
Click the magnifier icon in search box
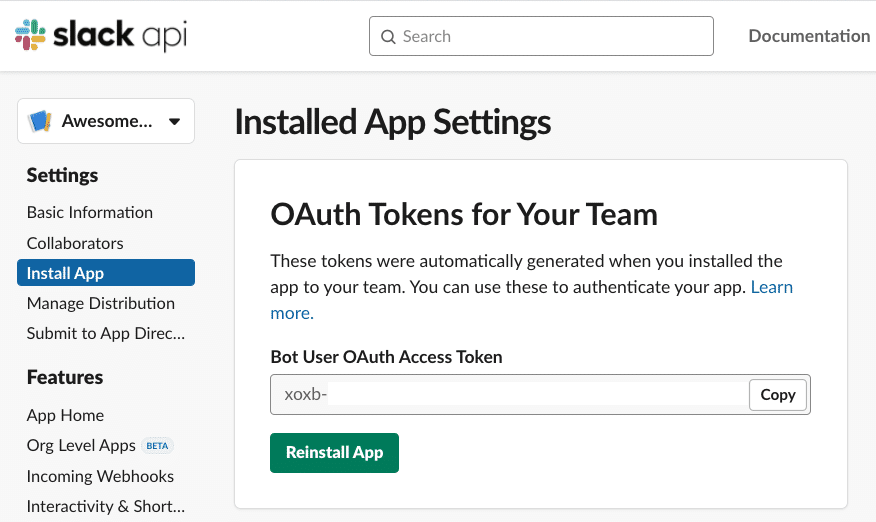[388, 37]
